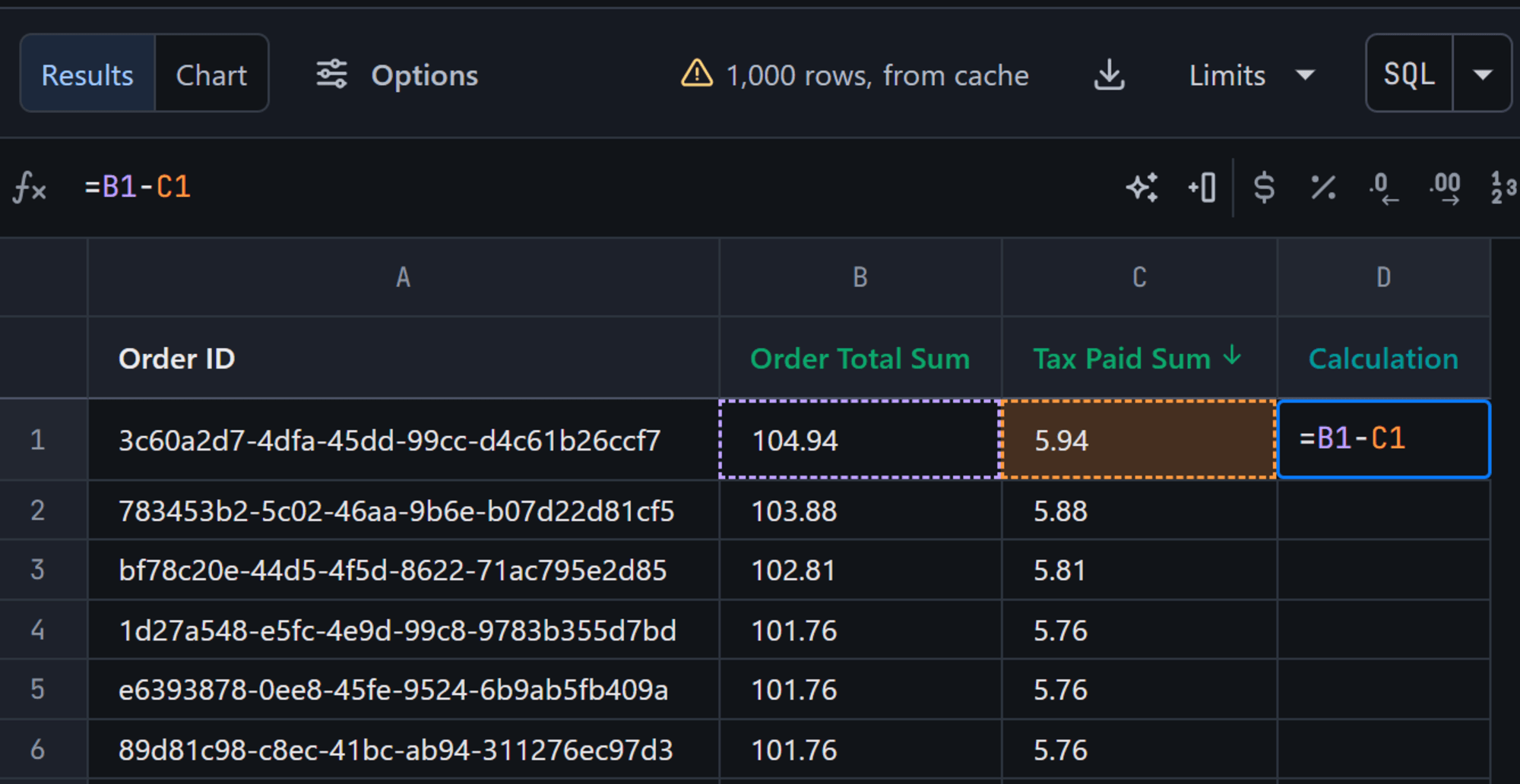1520x784 pixels.
Task: Click cell with order ID e6393878-0ee8-45fe-9524-6b9ab5fb409a
Action: [x=404, y=689]
